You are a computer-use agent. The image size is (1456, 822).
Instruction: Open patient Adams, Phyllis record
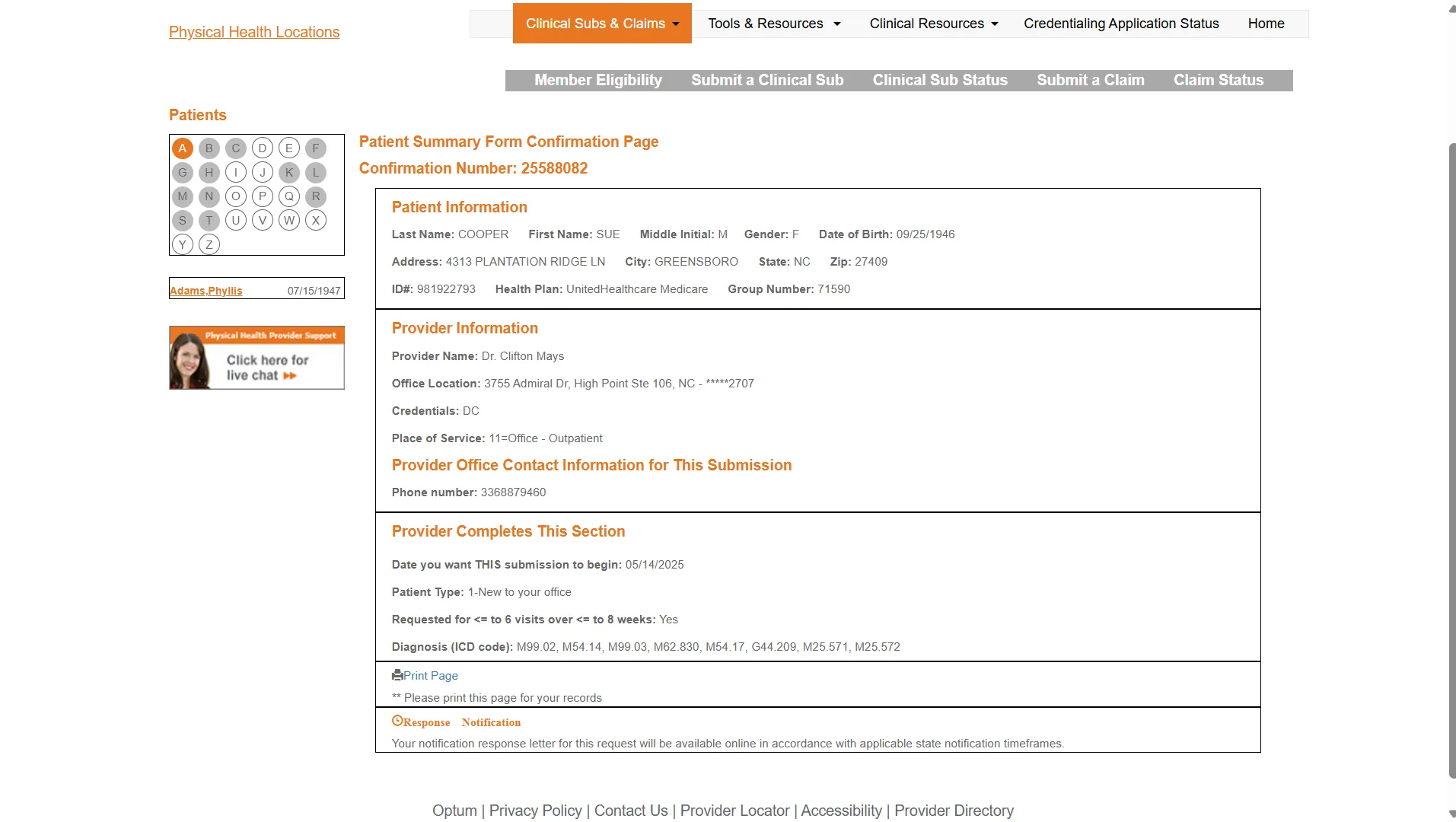pos(205,291)
